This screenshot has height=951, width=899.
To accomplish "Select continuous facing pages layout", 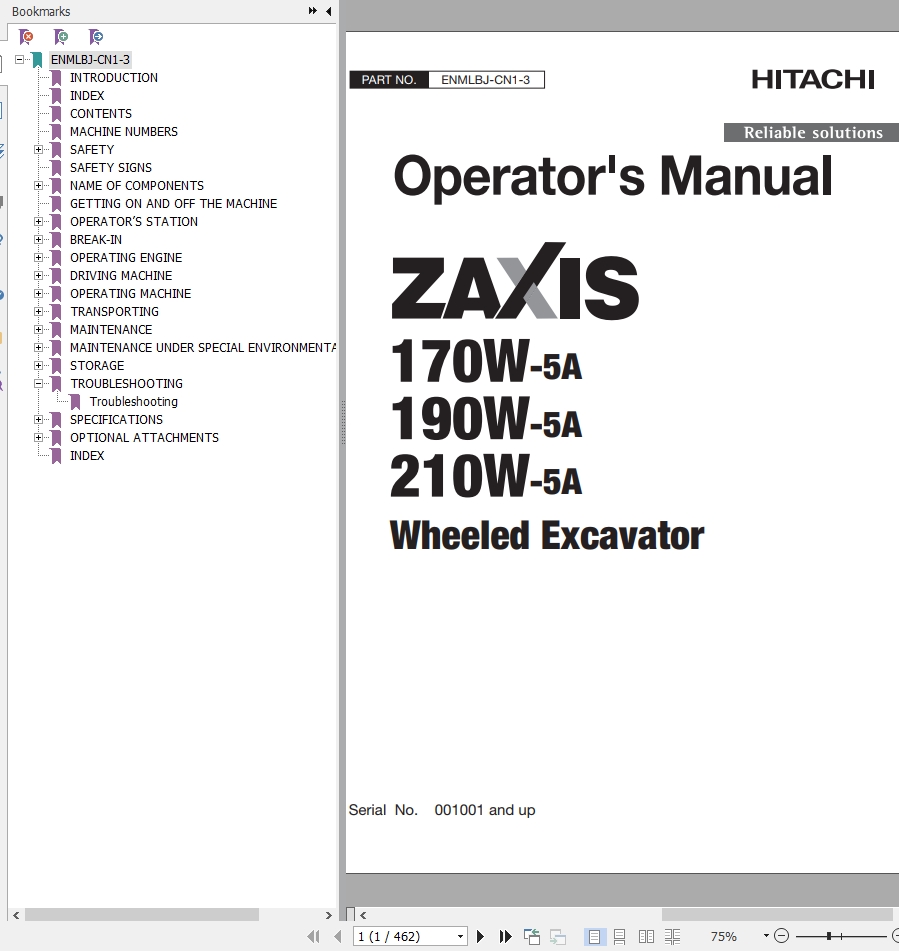I will (672, 936).
